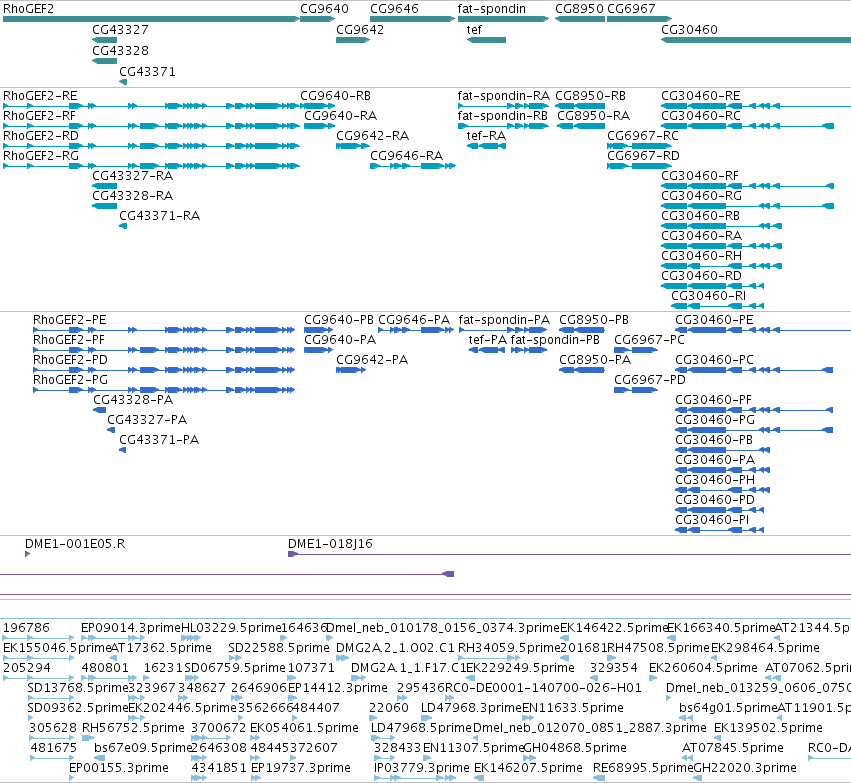Click transcript 'CG9640-RB'
The height and width of the screenshot is (783, 851).
pyautogui.click(x=335, y=96)
